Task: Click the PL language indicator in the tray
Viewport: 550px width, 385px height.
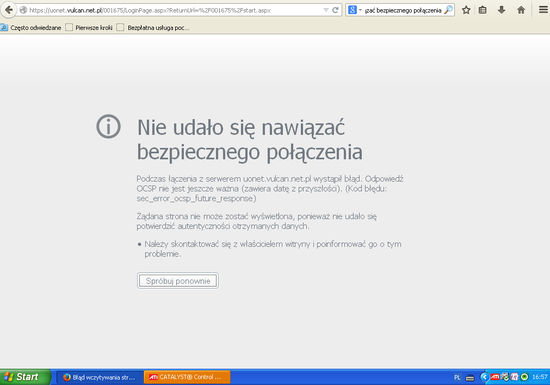Action: coord(457,378)
